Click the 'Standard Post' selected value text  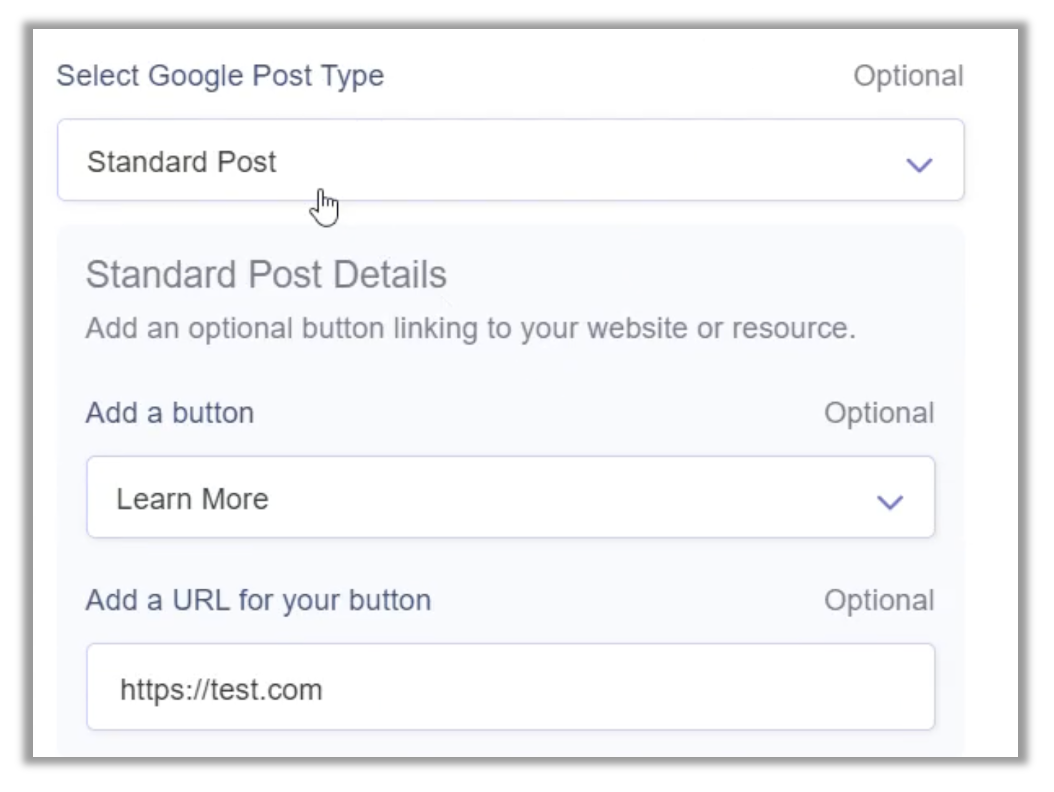pos(182,162)
